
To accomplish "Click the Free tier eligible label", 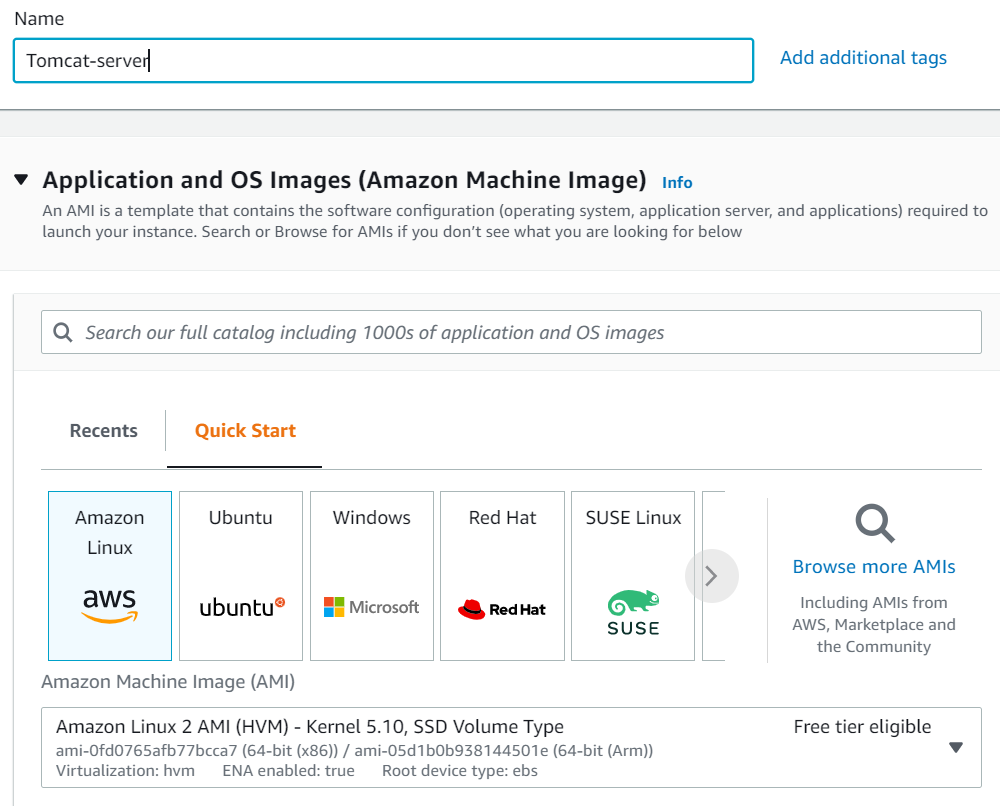I will pyautogui.click(x=862, y=727).
